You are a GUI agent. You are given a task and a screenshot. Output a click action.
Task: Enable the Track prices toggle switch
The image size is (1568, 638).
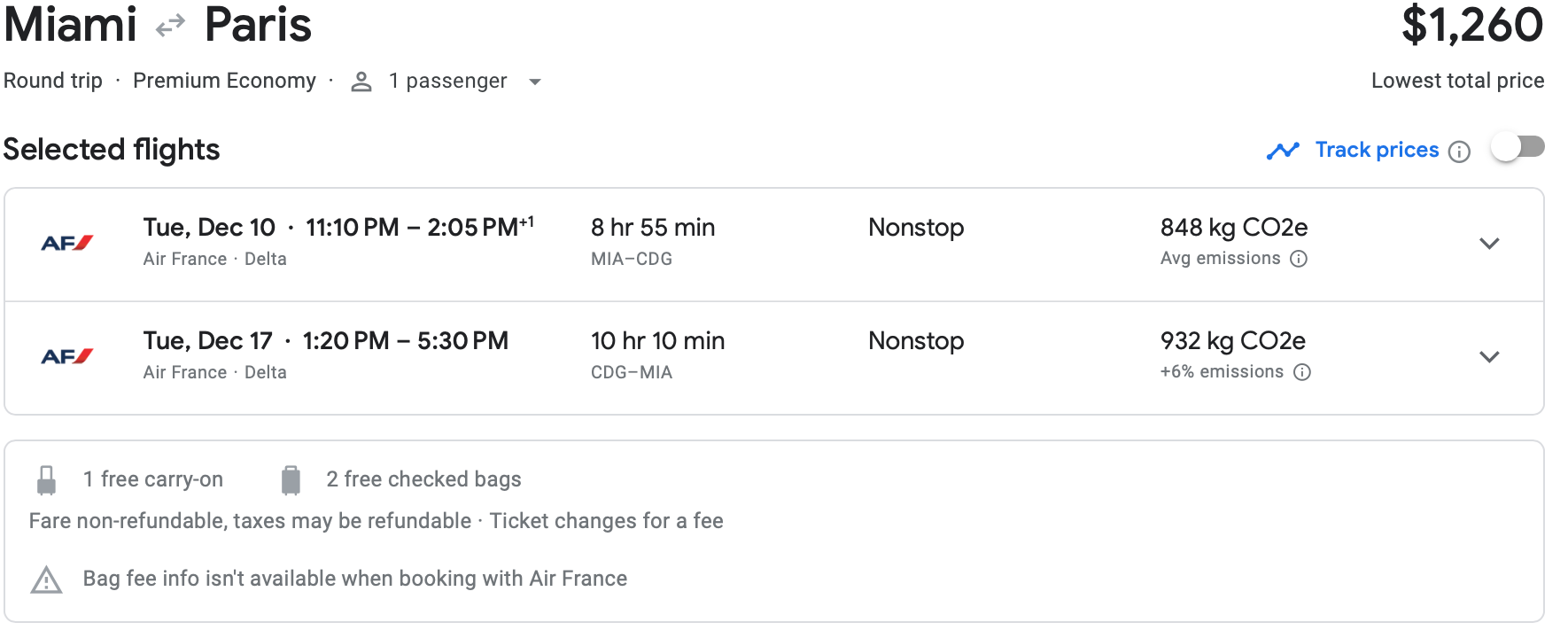[1518, 147]
